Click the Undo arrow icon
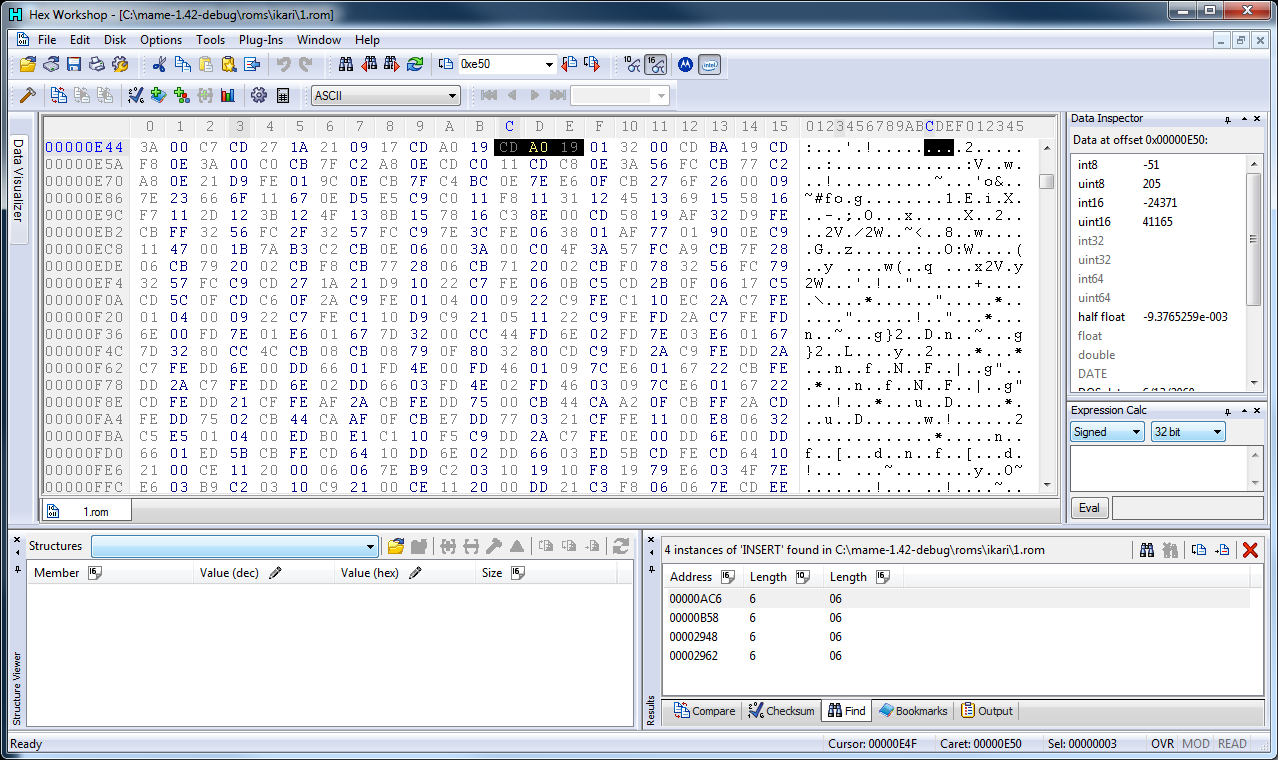The image size is (1278, 760). pyautogui.click(x=283, y=64)
